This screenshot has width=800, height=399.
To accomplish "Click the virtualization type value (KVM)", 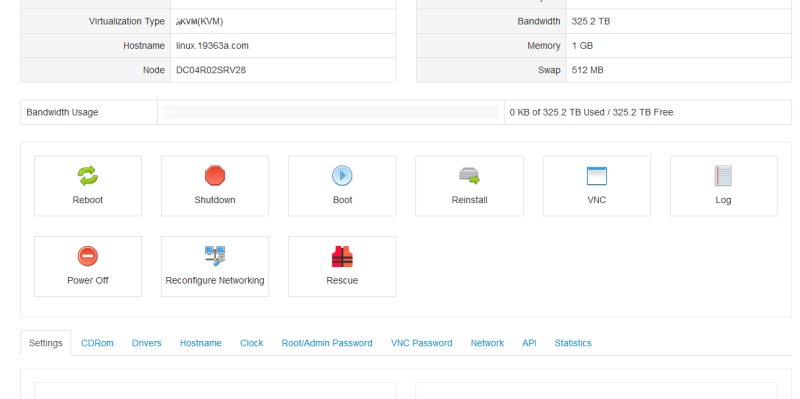I will (199, 21).
